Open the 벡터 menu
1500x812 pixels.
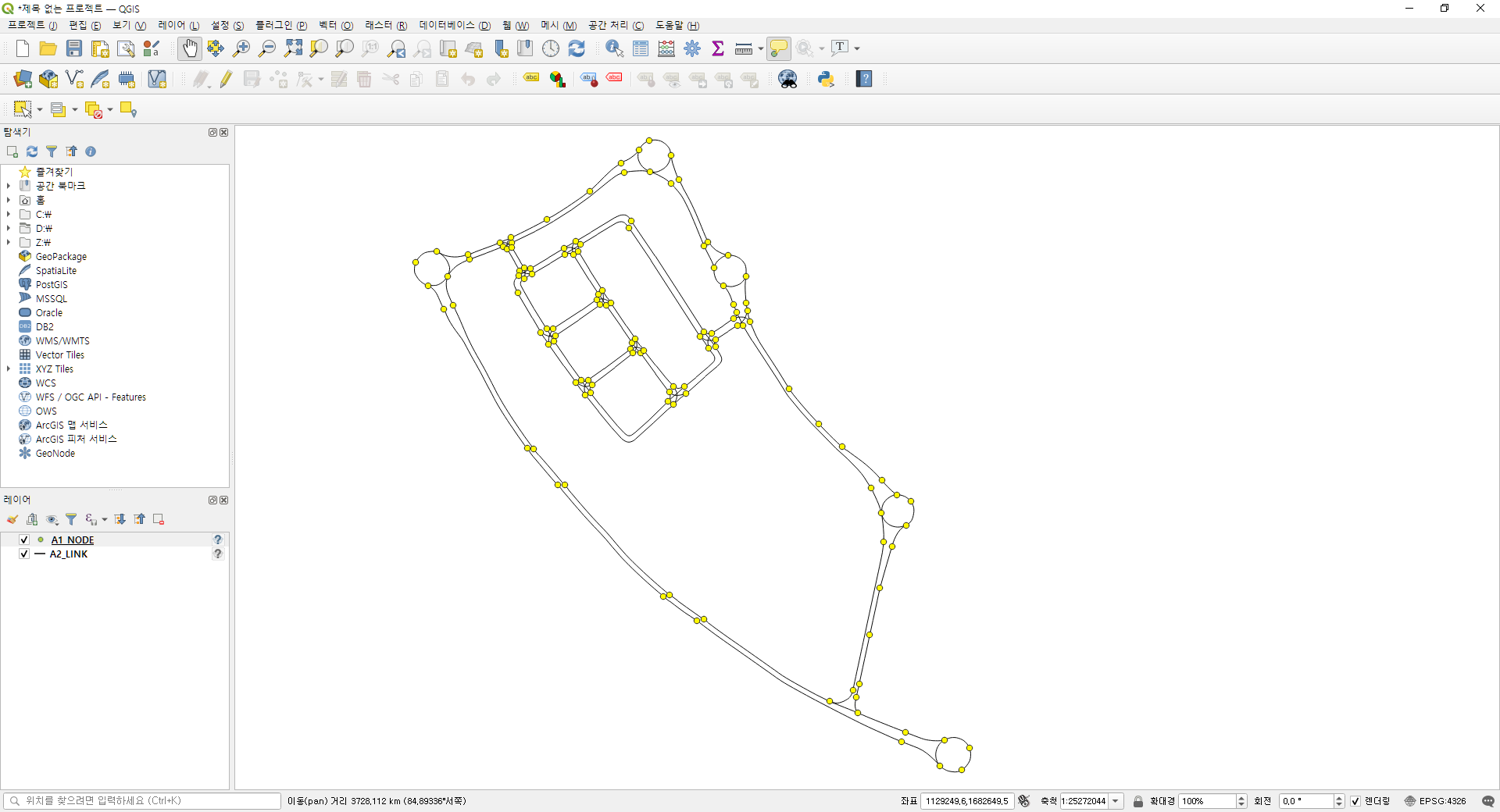tap(336, 26)
